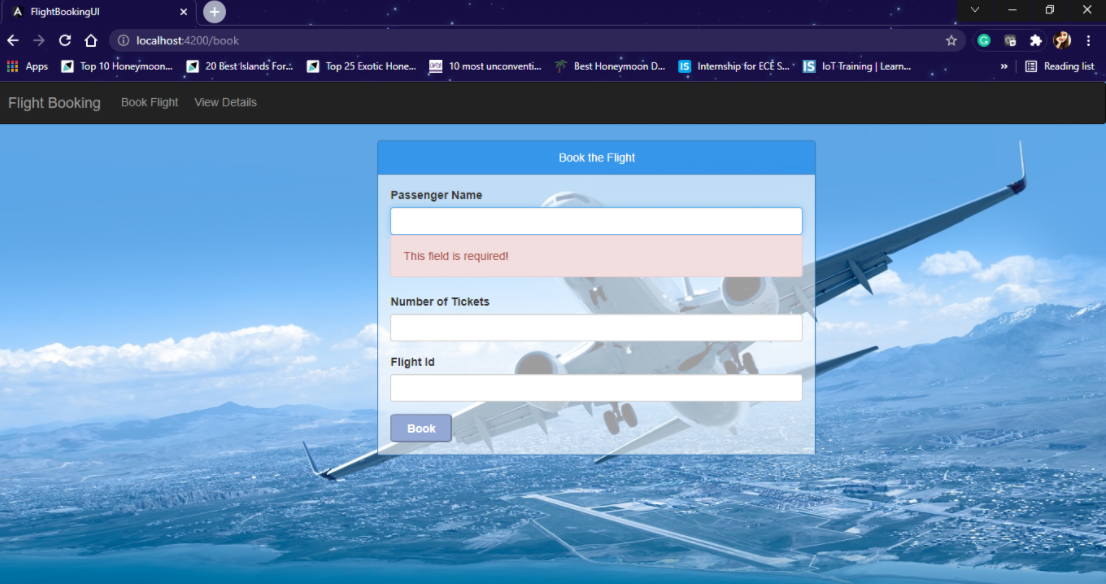Click the browser forward arrow
Screen dimensions: 1106x584
[x=38, y=42]
